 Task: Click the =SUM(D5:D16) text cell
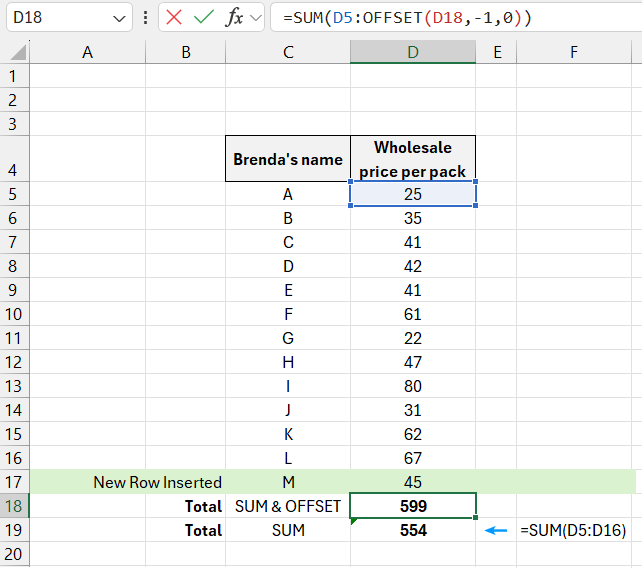tap(573, 530)
